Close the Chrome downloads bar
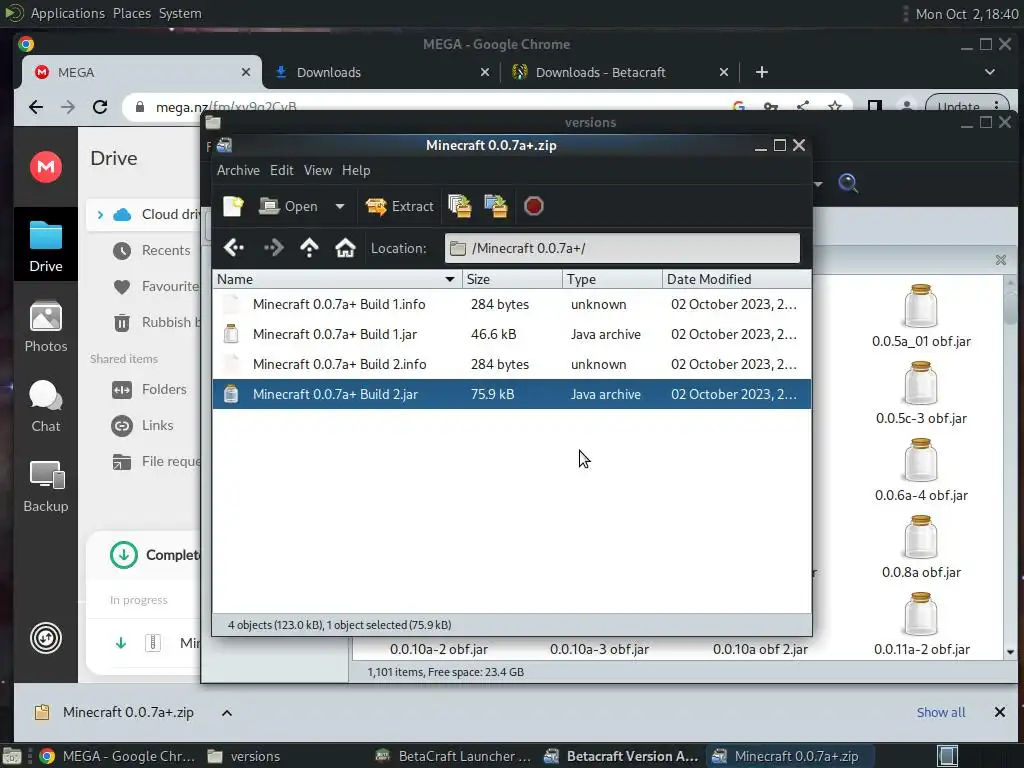The width and height of the screenshot is (1024, 768). coord(1000,712)
